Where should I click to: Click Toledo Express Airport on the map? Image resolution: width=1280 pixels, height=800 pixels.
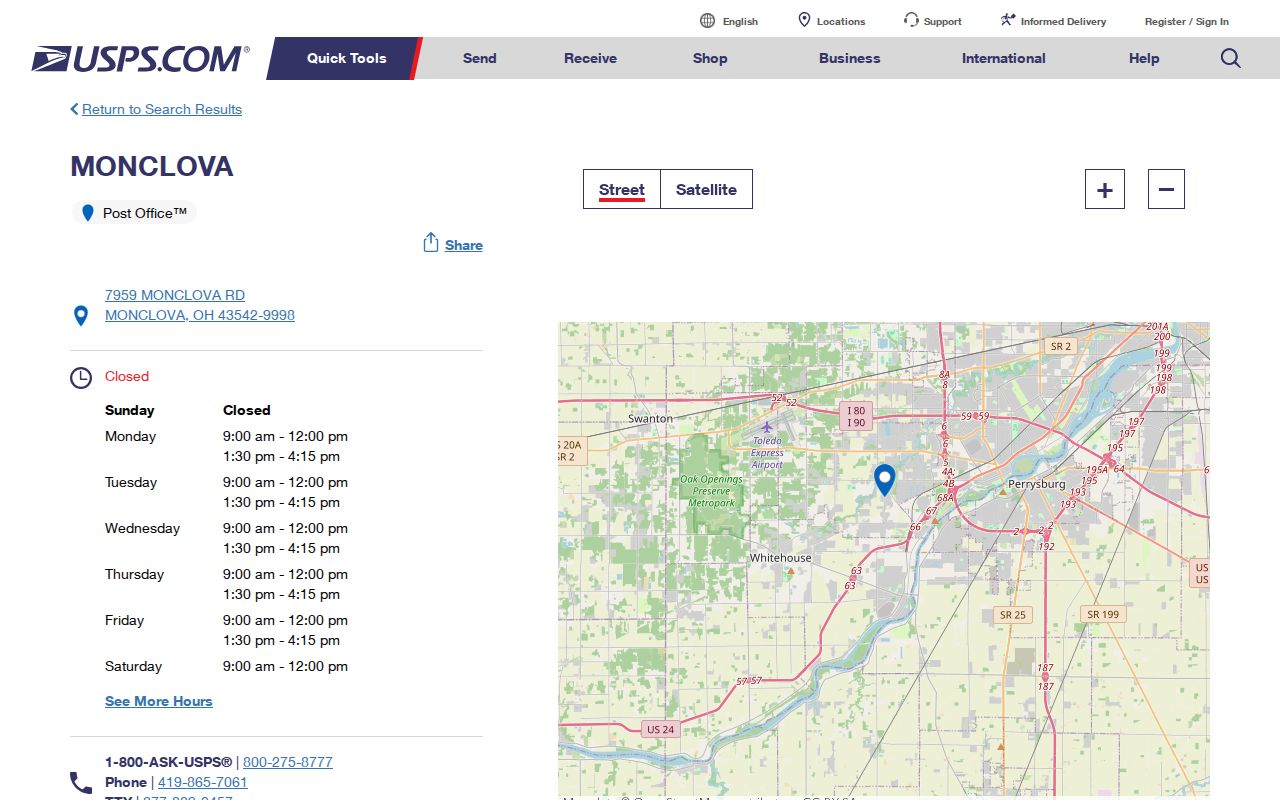pyautogui.click(x=767, y=452)
